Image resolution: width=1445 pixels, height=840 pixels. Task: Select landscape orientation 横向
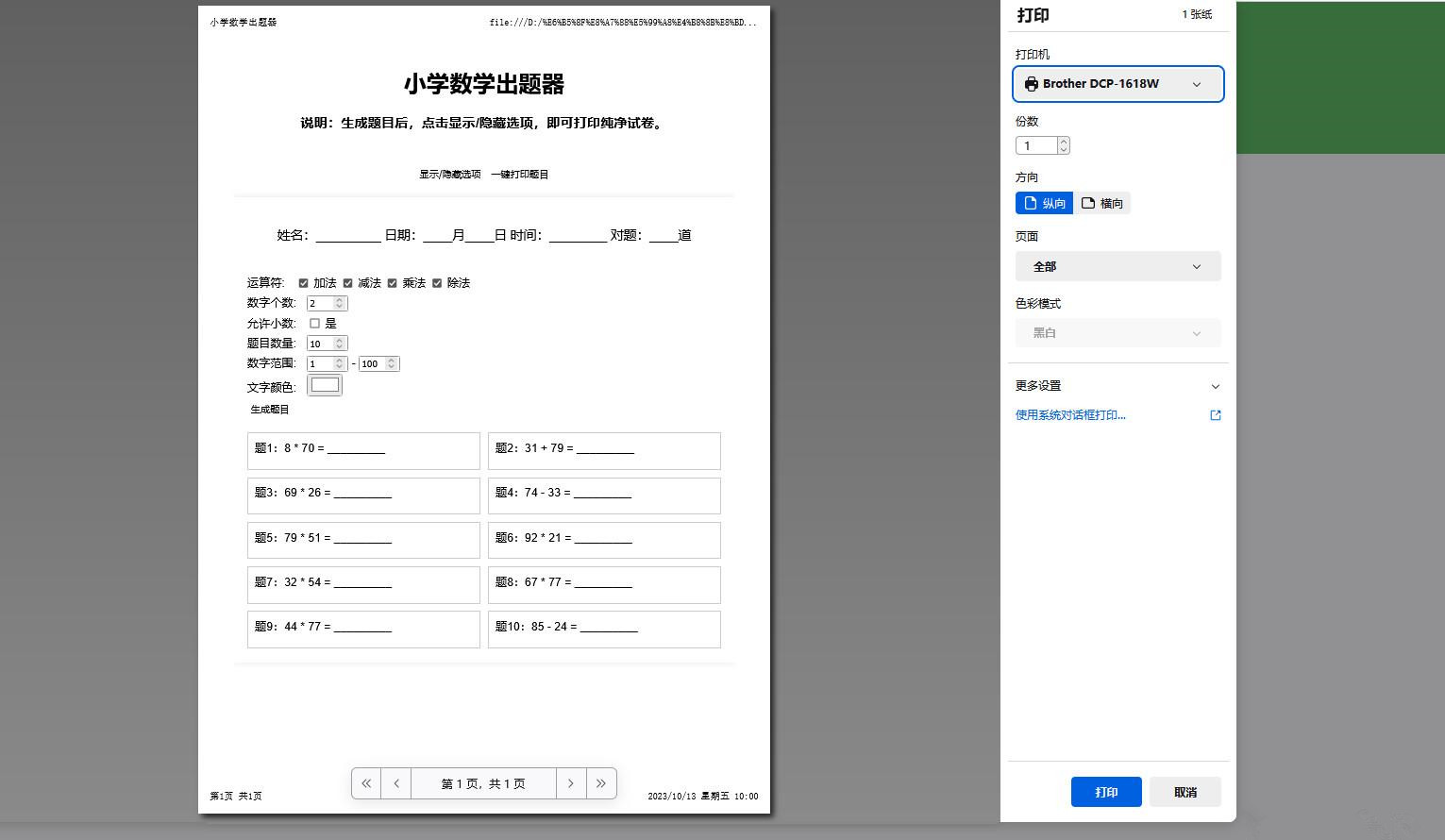(1102, 203)
